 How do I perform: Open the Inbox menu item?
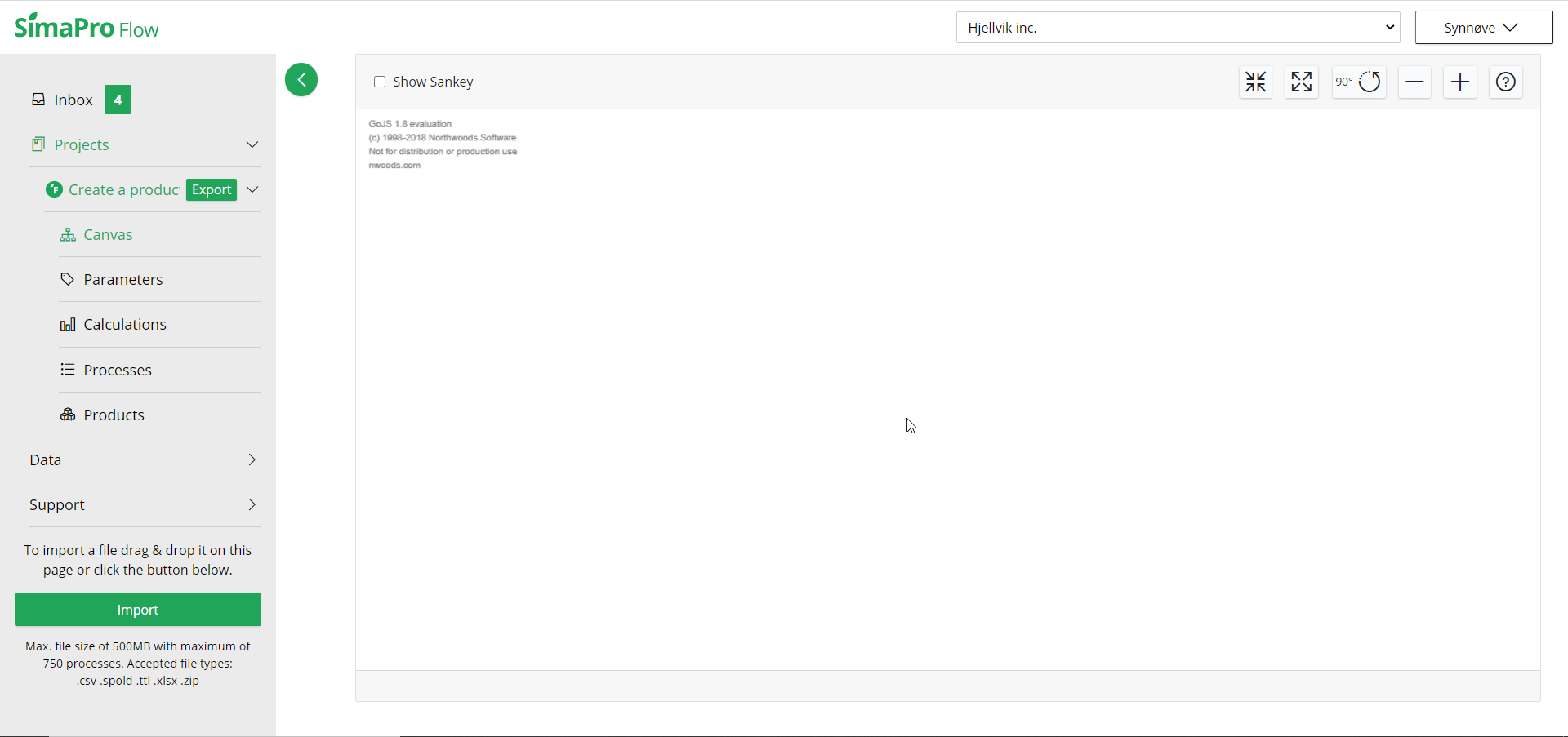click(x=73, y=100)
